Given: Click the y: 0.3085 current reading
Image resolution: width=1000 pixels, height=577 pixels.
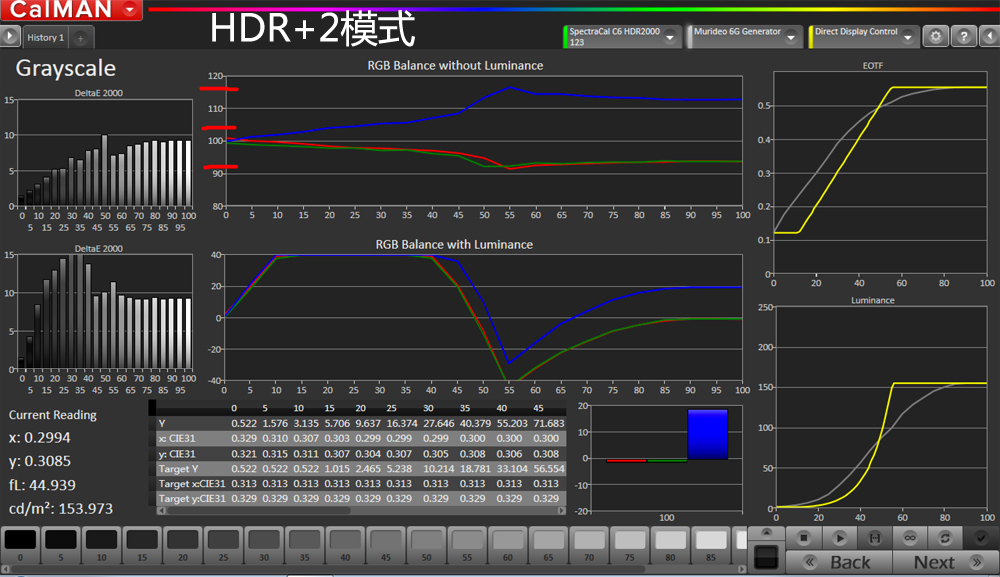Looking at the screenshot, I should click(x=40, y=462).
